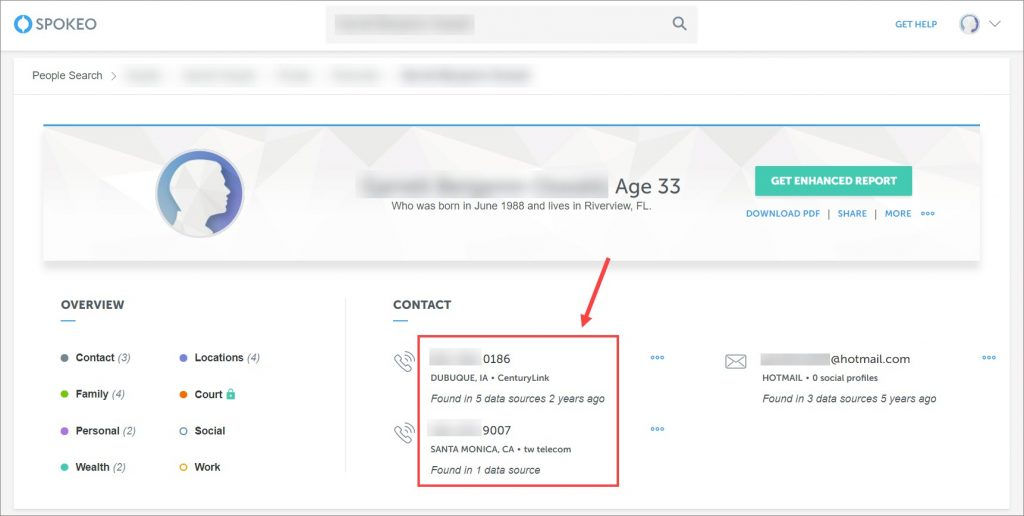Click the Age 33 text
This screenshot has width=1024, height=516.
(648, 187)
